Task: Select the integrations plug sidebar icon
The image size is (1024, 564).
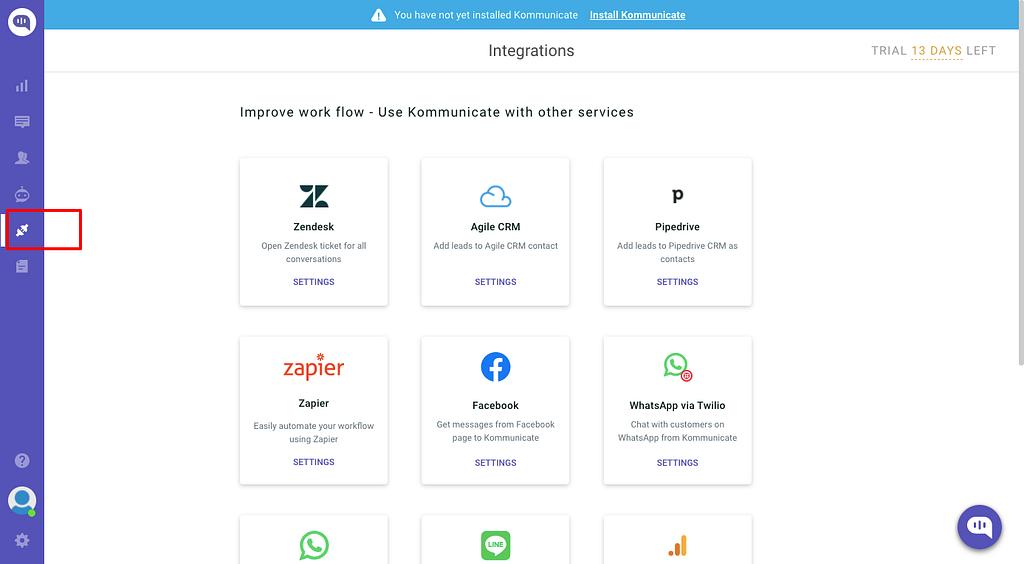Action: coord(22,230)
